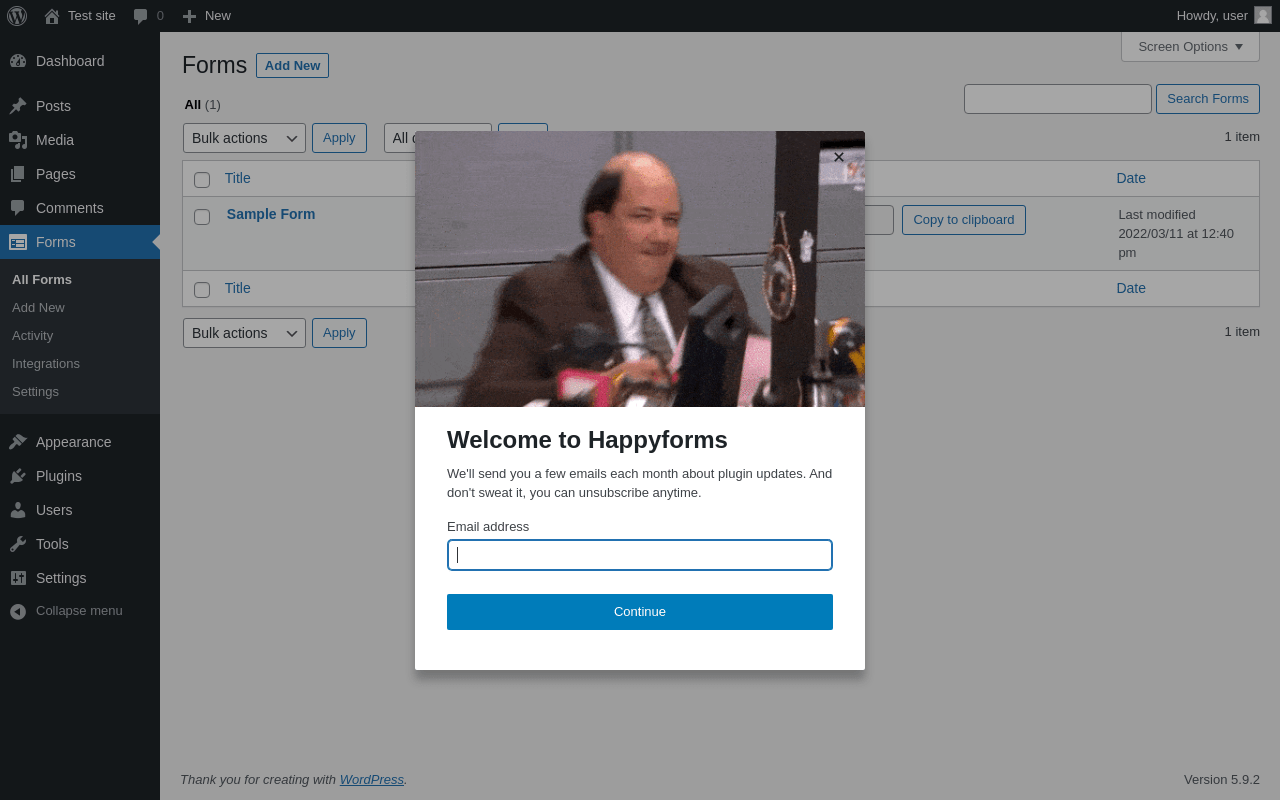Click the Welcome to Happyforms heading
The width and height of the screenshot is (1280, 800).
click(587, 440)
